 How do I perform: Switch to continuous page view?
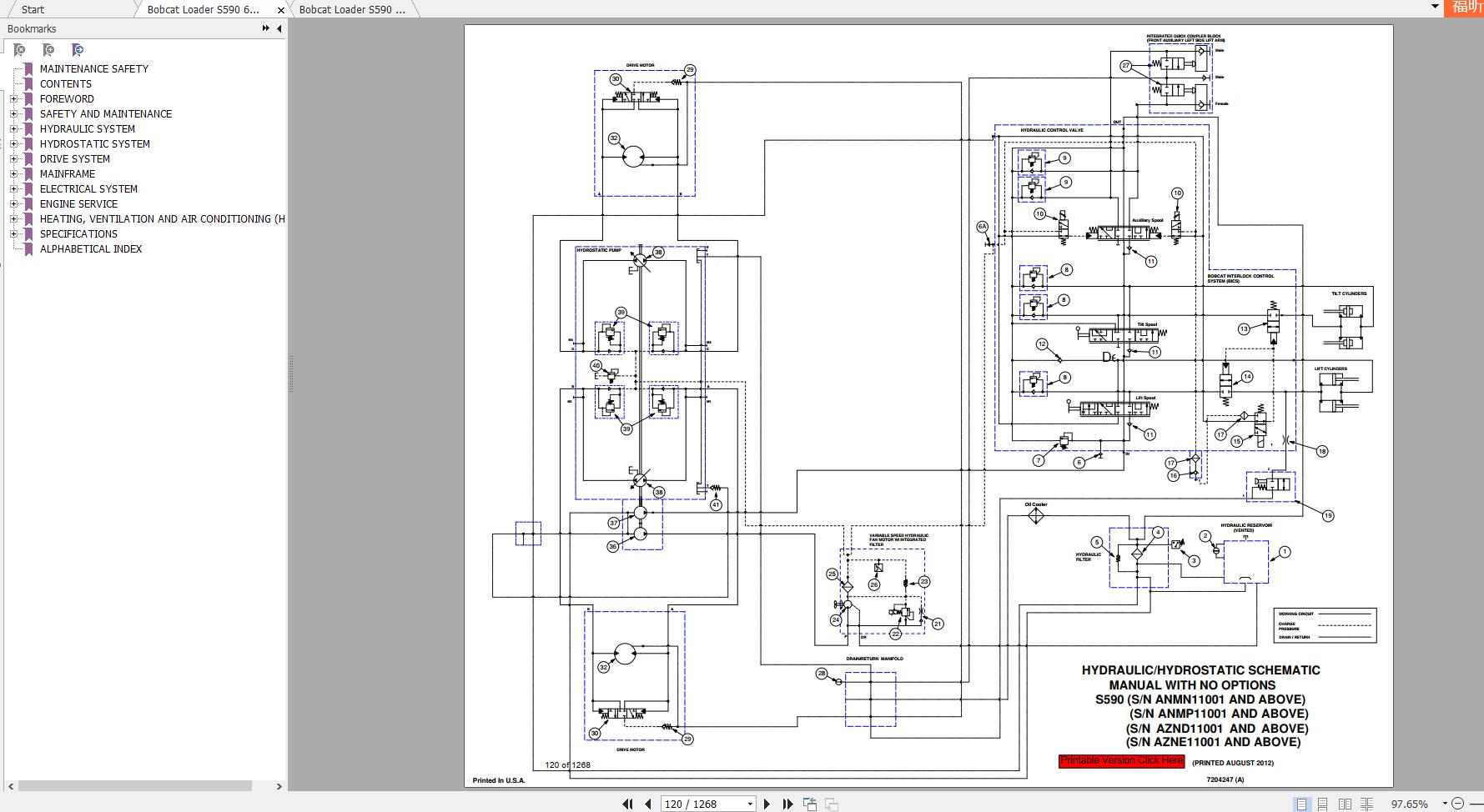1323,804
